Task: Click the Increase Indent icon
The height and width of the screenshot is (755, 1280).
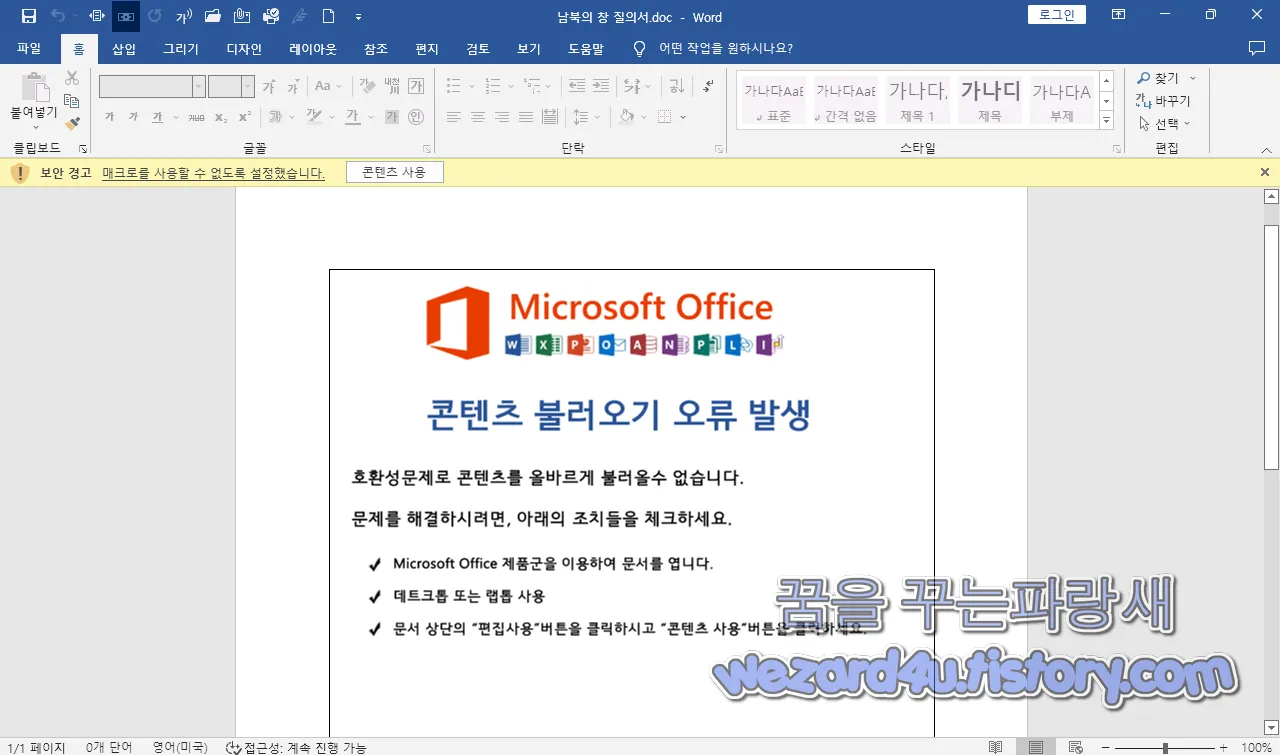Action: click(x=600, y=87)
